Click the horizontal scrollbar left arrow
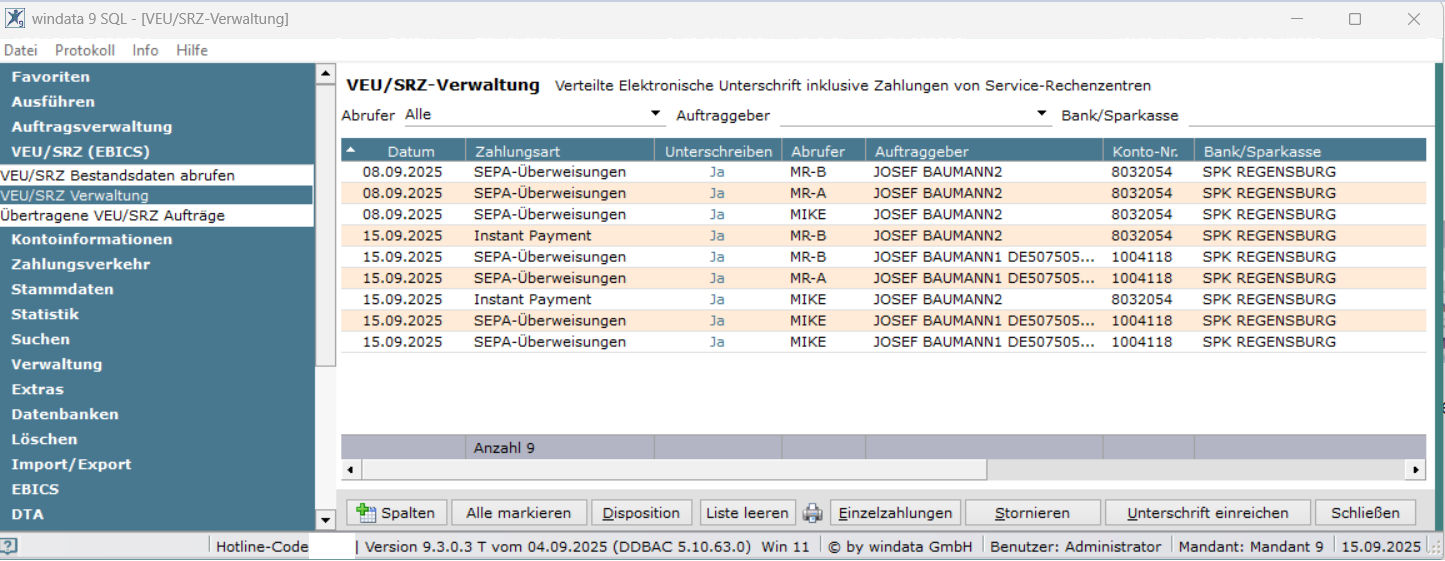Image resolution: width=1445 pixels, height=561 pixels. [351, 469]
